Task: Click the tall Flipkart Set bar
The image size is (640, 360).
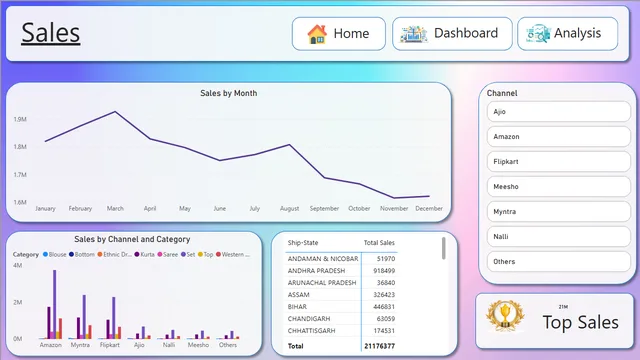Action: (x=113, y=318)
